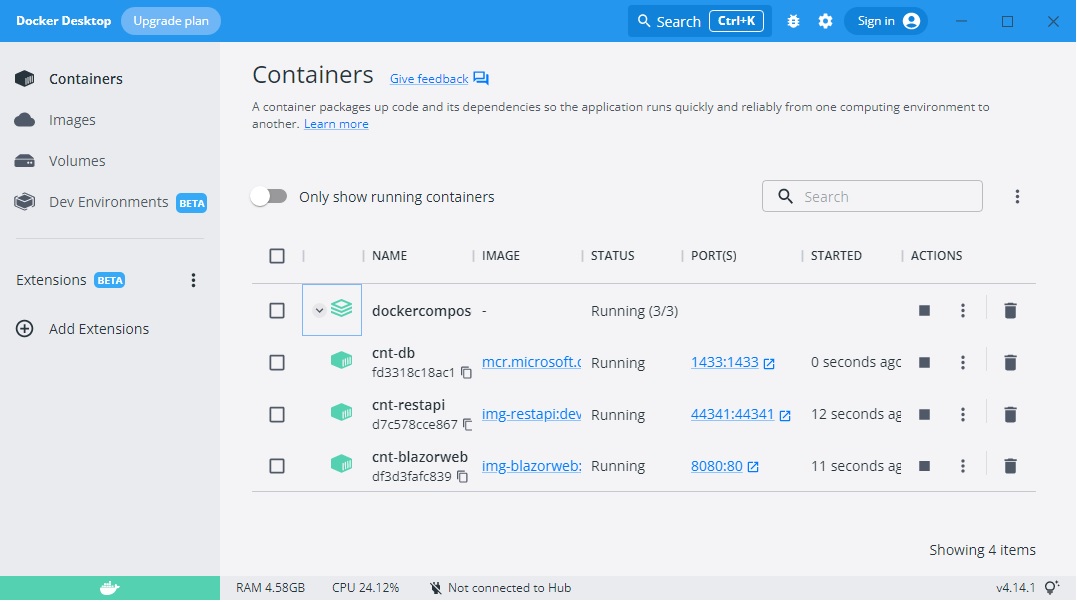
Task: Open the kebab menu beside container search
Action: tap(1017, 197)
